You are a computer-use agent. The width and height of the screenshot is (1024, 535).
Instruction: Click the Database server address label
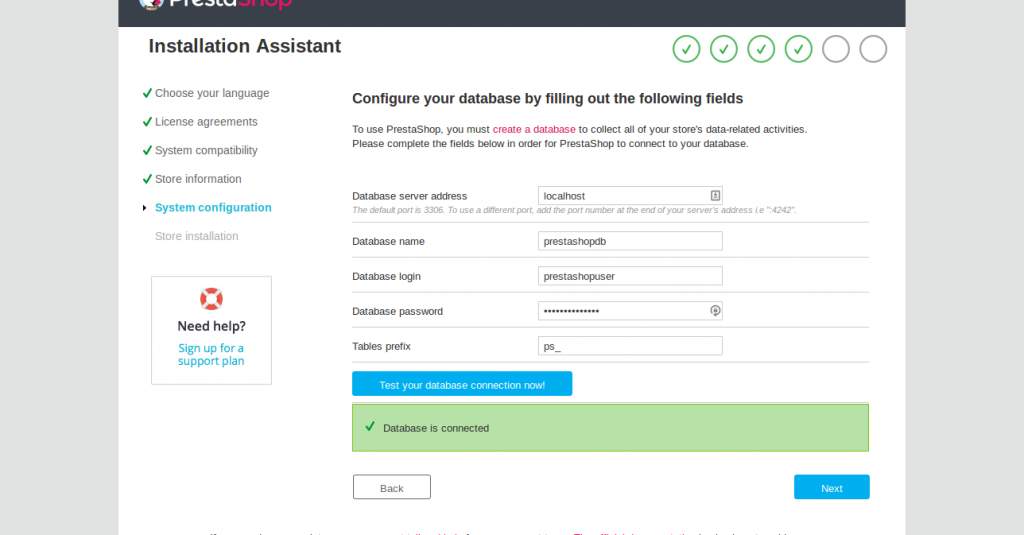click(x=409, y=196)
